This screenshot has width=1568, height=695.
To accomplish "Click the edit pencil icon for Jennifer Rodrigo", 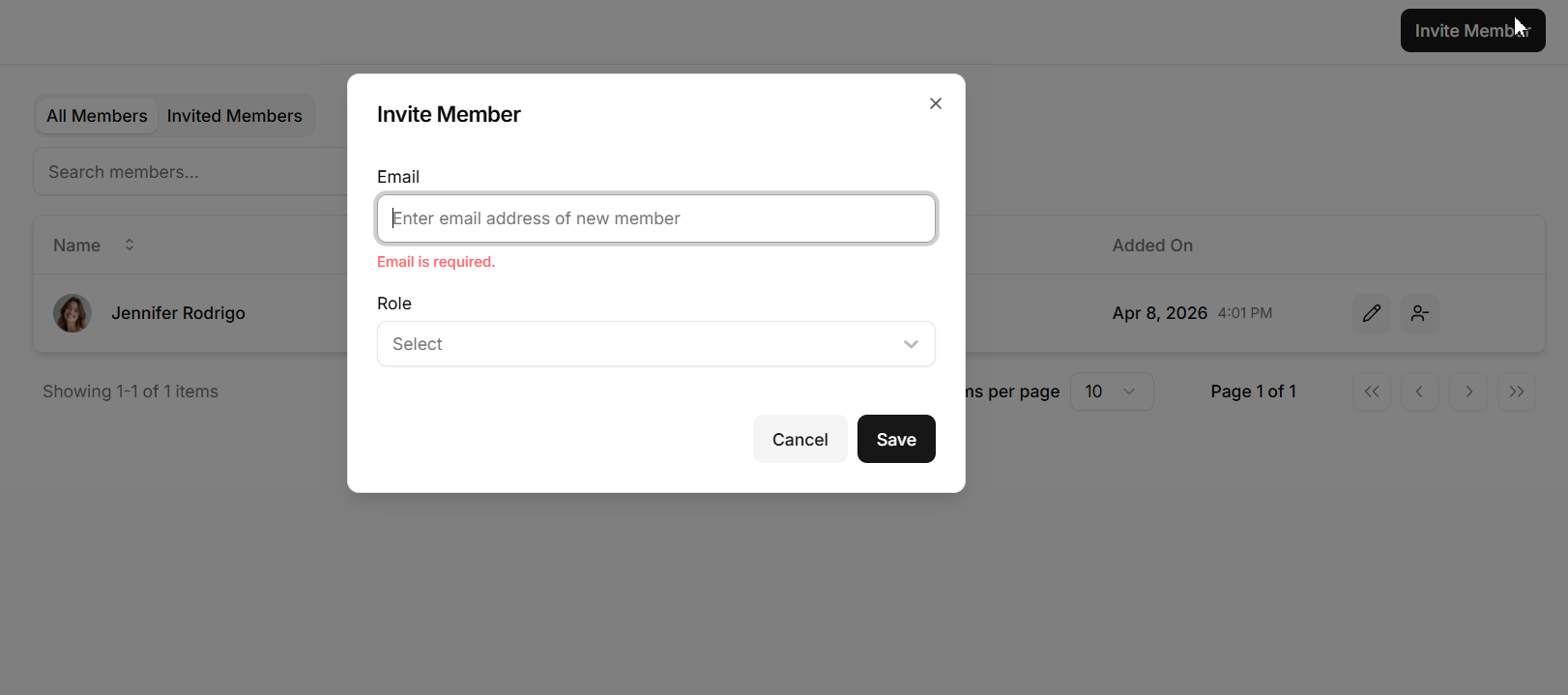I will pos(1371,313).
